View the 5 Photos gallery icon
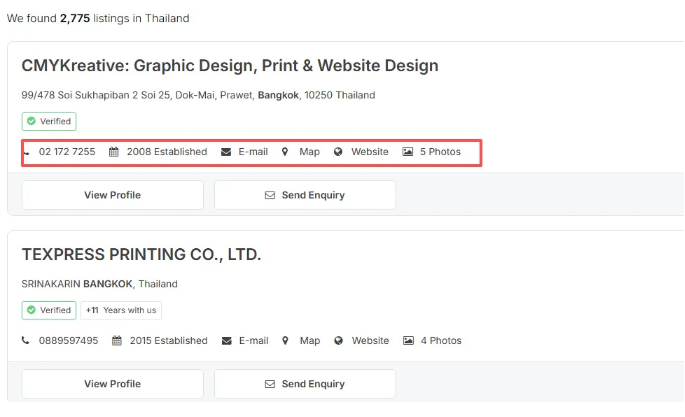 pos(408,152)
